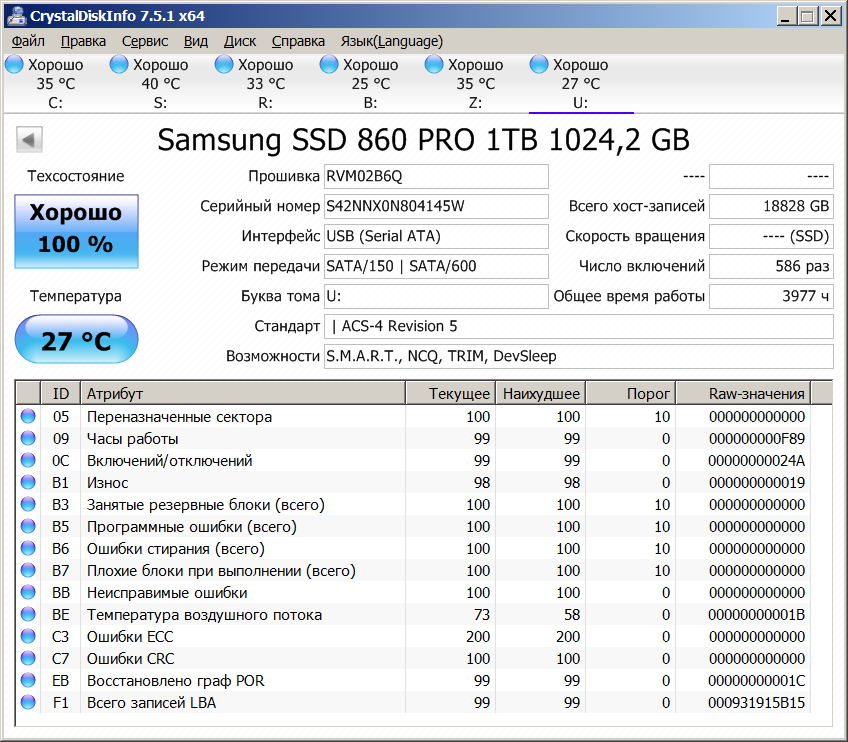Click status orb of attribute BB row
This screenshot has height=742, width=848.
point(28,592)
